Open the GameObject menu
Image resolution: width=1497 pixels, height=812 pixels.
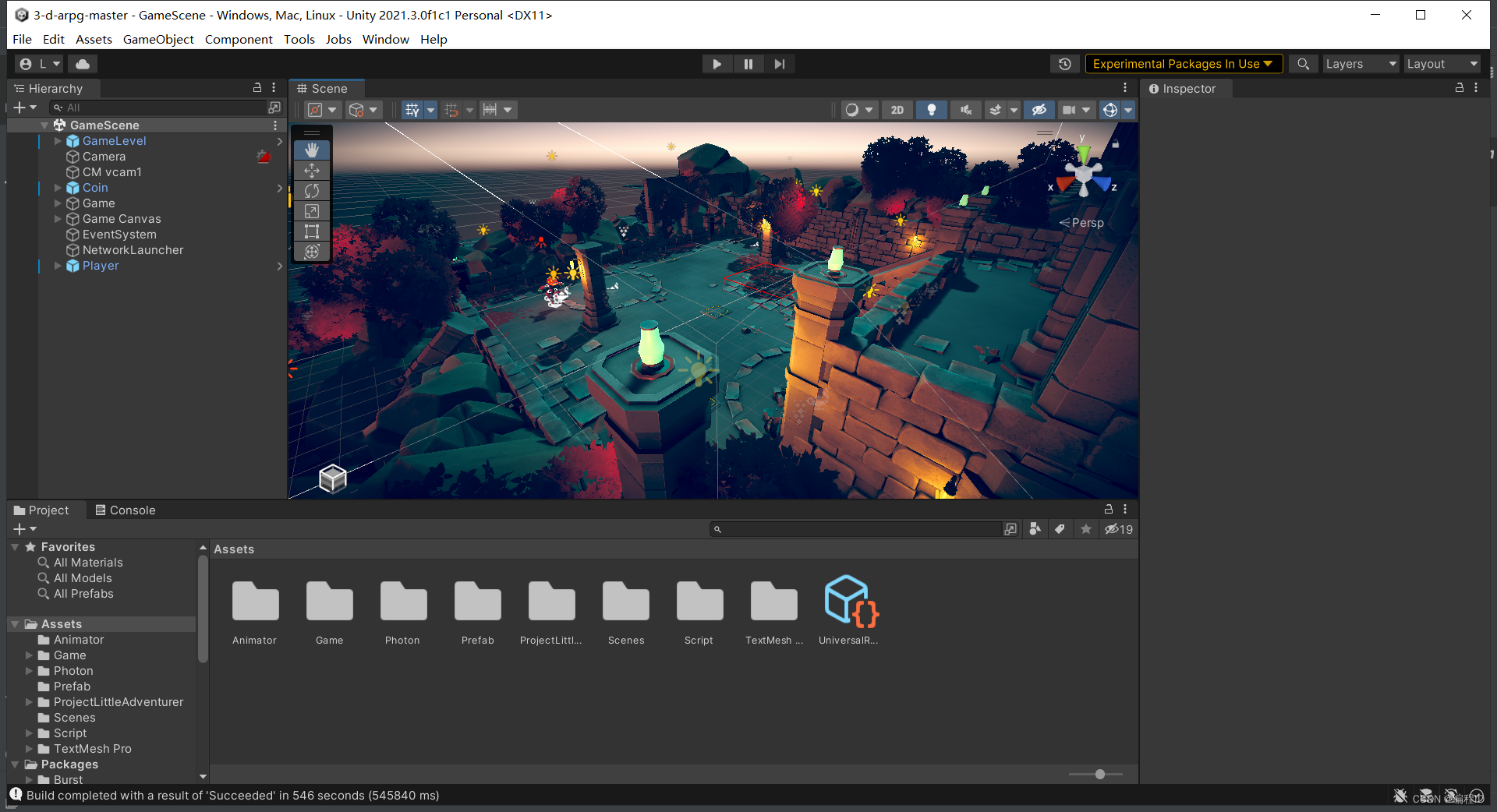click(x=157, y=39)
